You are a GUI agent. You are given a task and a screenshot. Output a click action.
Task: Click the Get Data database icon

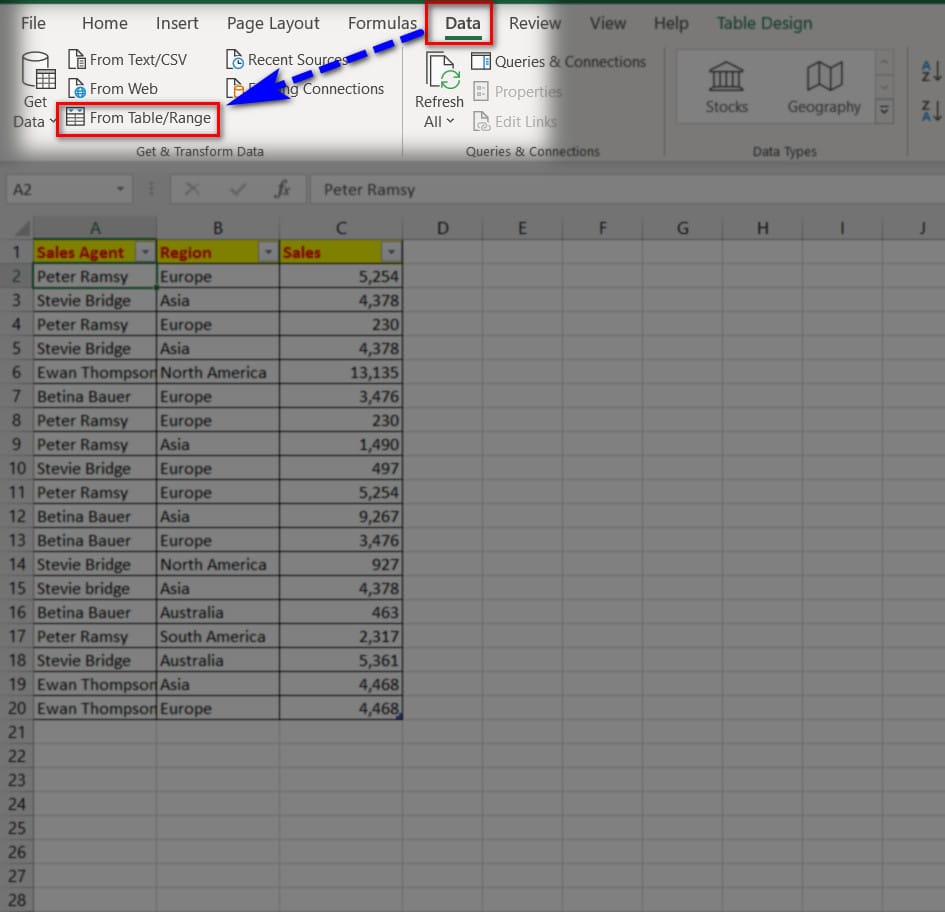coord(36,72)
